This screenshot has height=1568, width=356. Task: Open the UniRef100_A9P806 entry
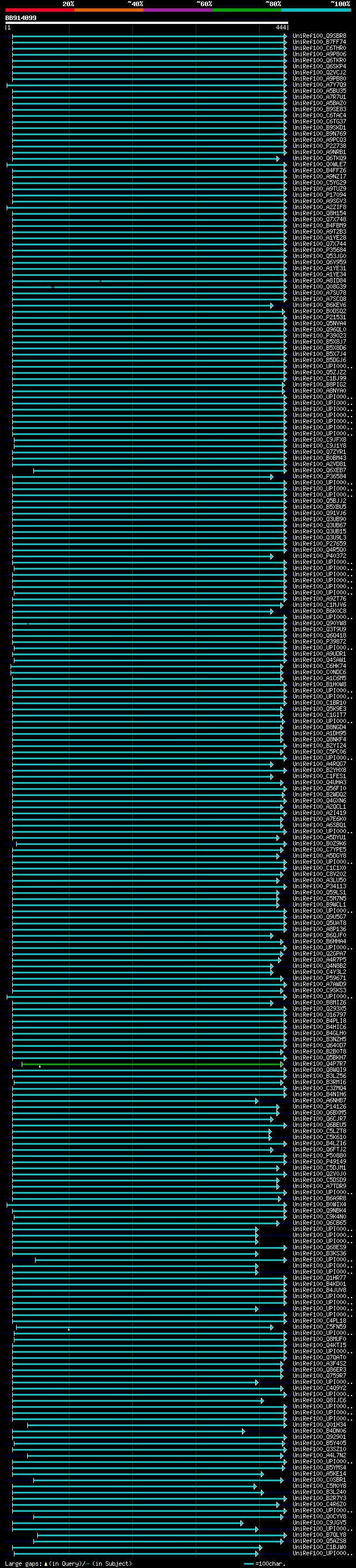click(319, 54)
